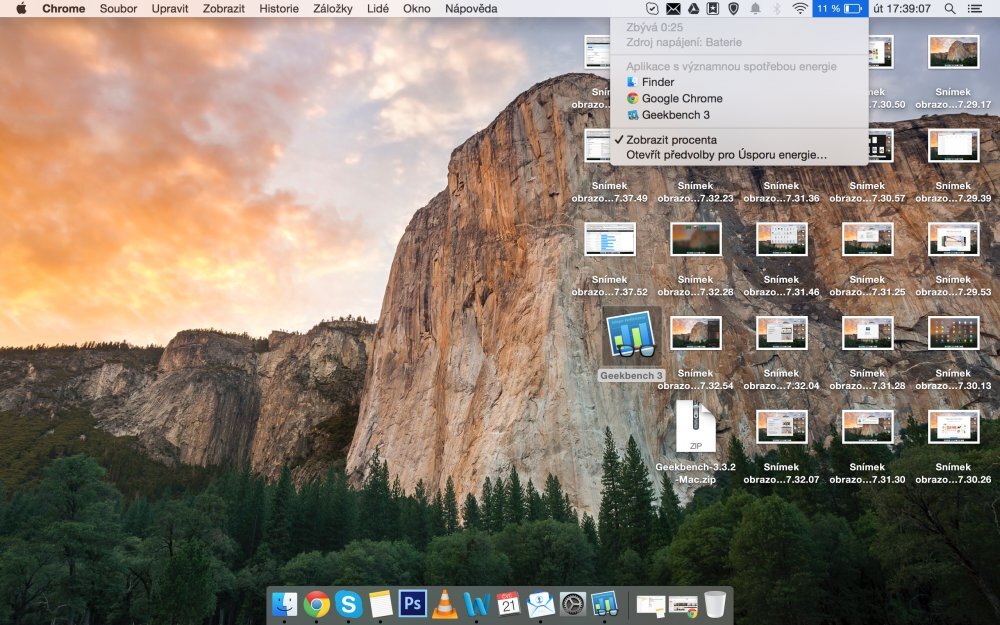Open Calendar showing the 21st
Image resolution: width=1000 pixels, height=625 pixels.
coord(509,605)
